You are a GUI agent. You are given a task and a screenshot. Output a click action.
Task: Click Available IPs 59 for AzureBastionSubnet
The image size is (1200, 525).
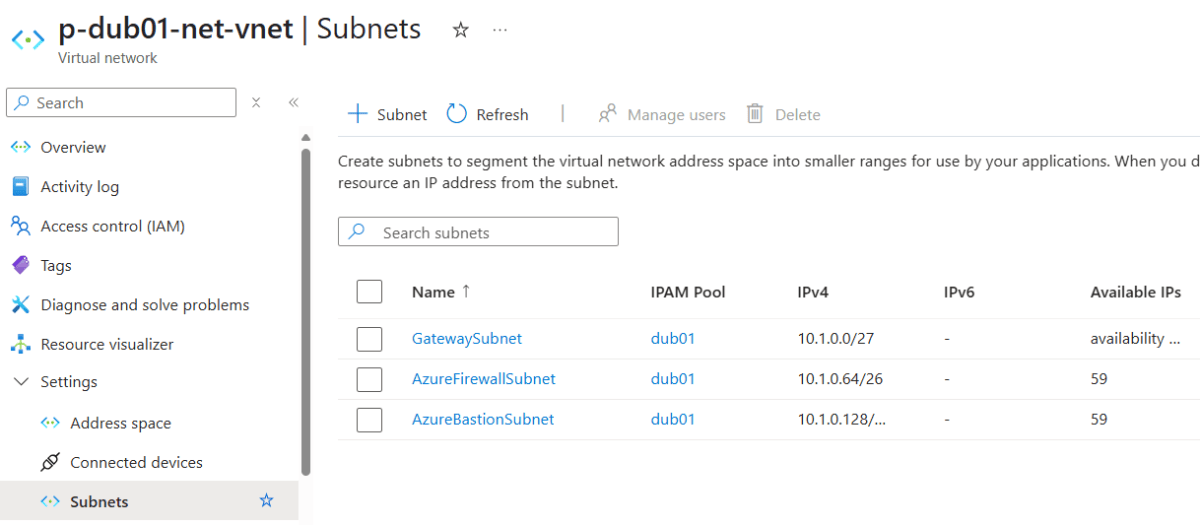[1099, 420]
